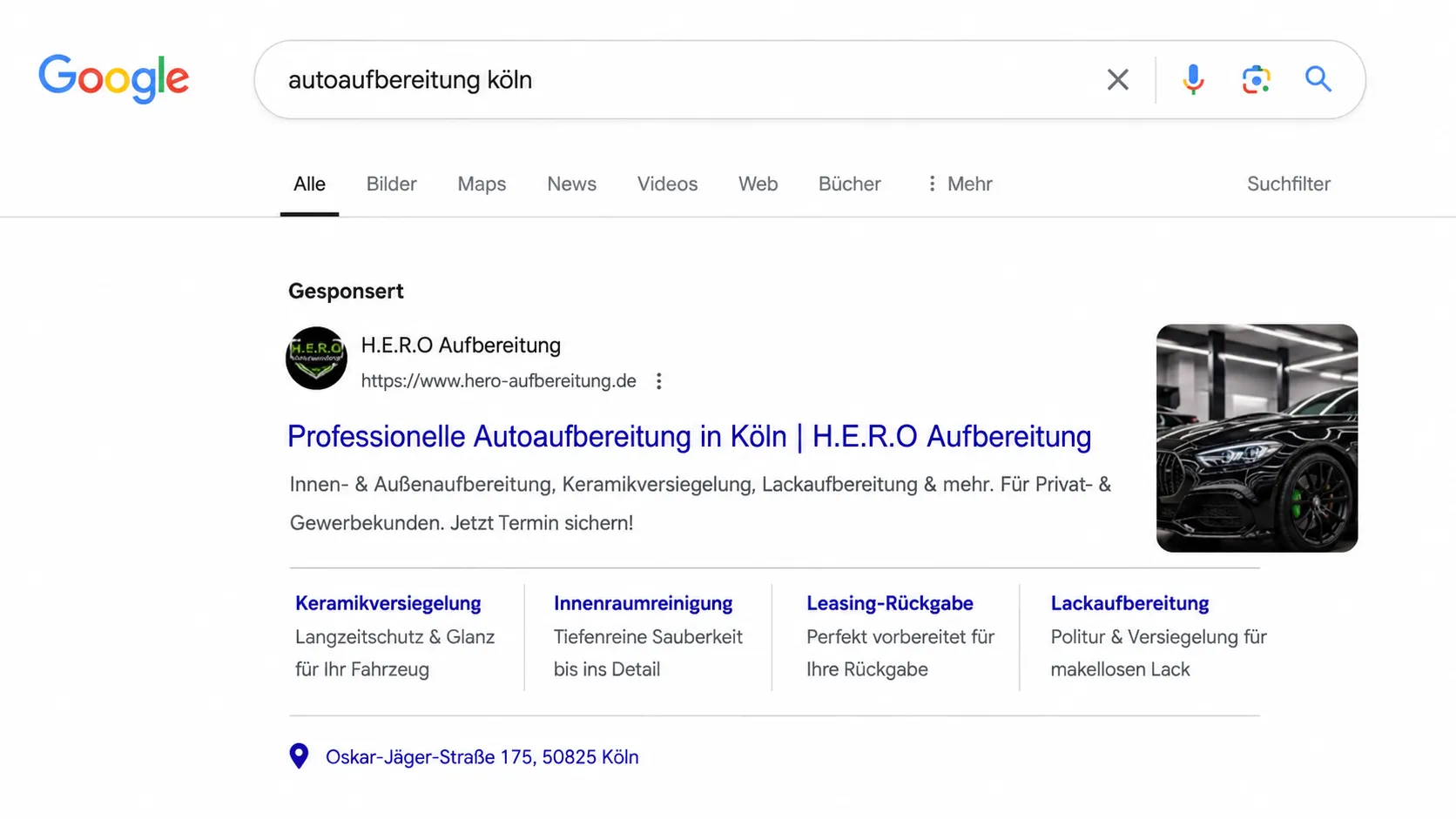This screenshot has width=1456, height=819.
Task: Select the Alle tab
Action: (309, 184)
